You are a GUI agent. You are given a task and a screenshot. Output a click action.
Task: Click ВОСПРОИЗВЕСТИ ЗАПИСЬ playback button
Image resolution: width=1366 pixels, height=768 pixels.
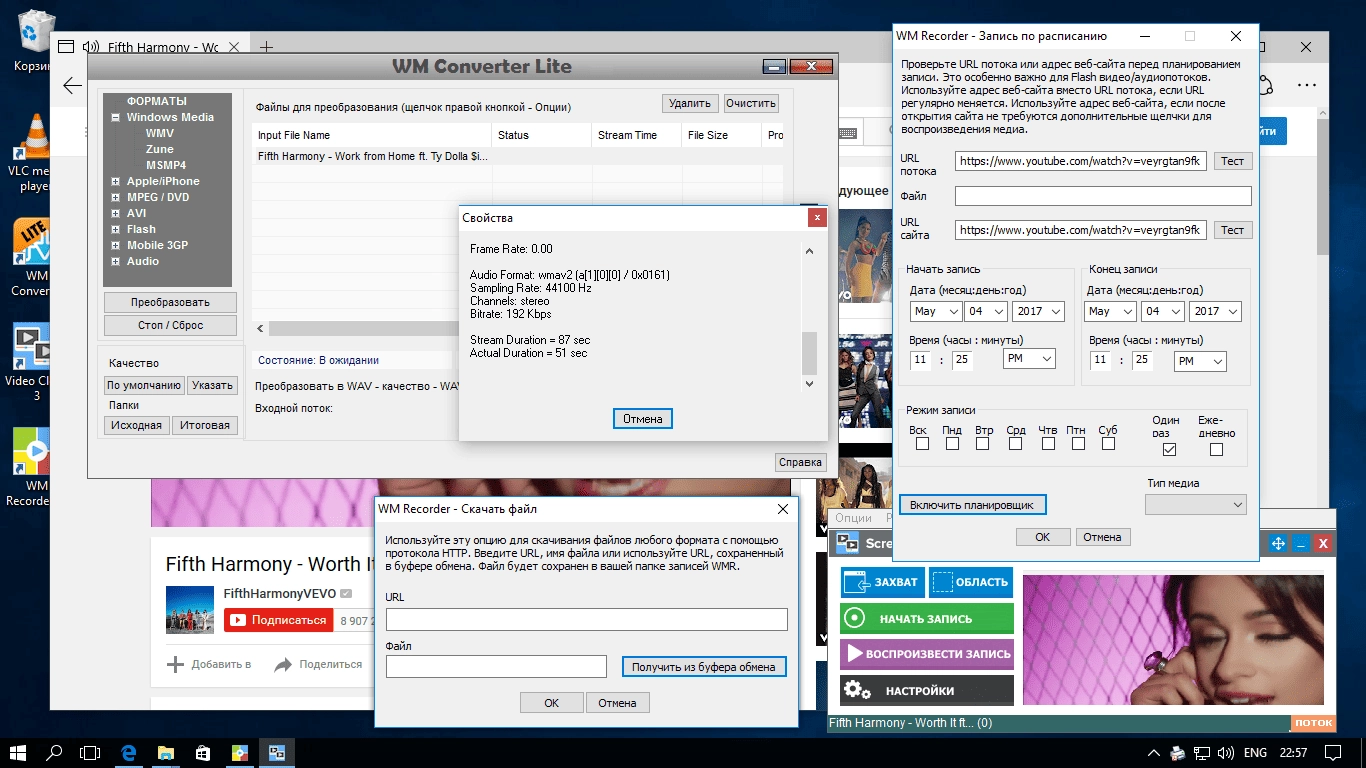927,654
